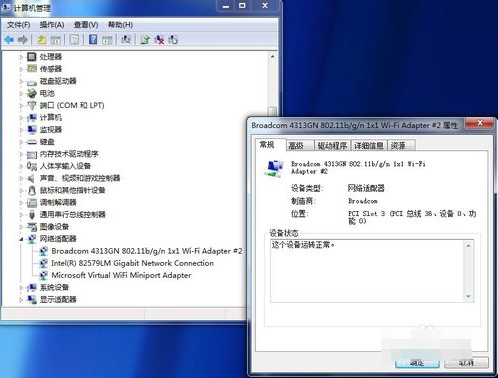This screenshot has width=498, height=378.
Task: Click the Back arrow toolbar icon
Action: (x=9, y=40)
